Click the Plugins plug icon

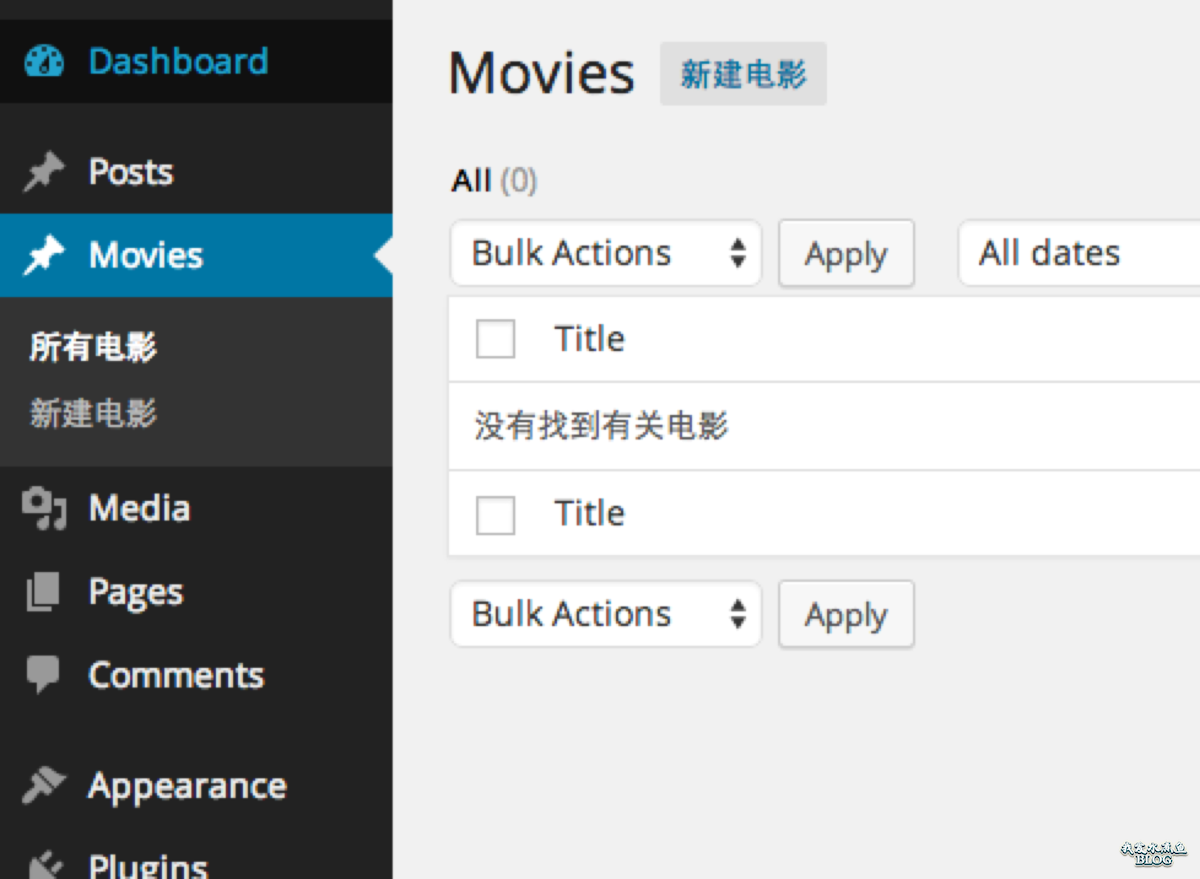pyautogui.click(x=44, y=864)
